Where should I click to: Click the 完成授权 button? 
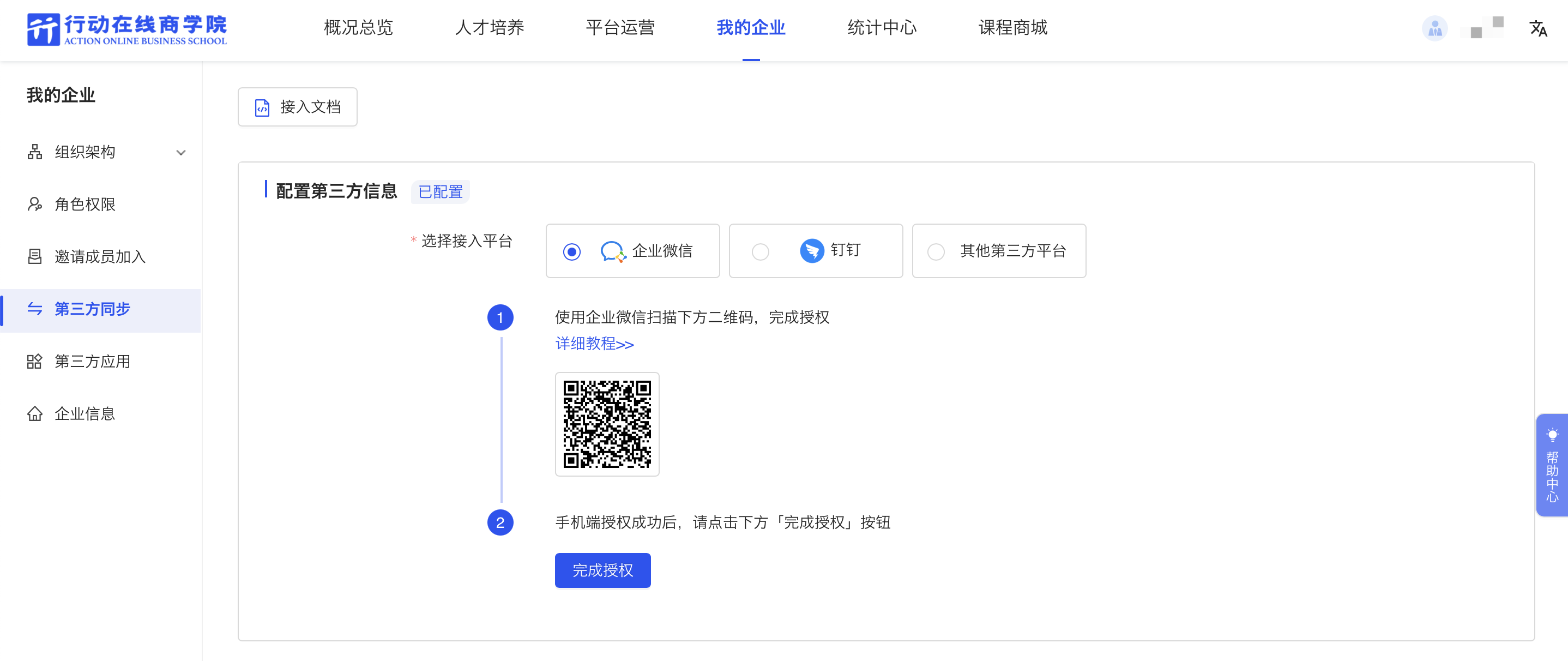click(602, 570)
